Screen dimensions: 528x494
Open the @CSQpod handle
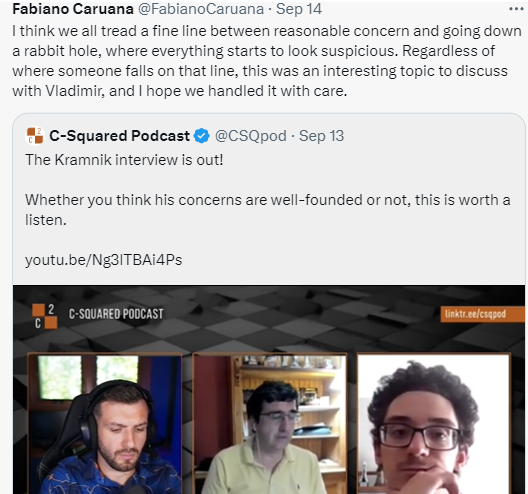(x=251, y=136)
